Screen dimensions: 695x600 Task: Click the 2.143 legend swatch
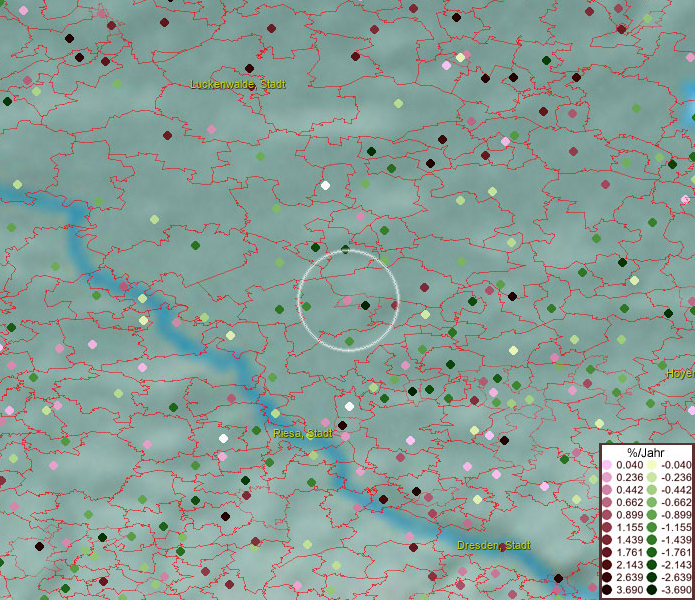tap(607, 565)
